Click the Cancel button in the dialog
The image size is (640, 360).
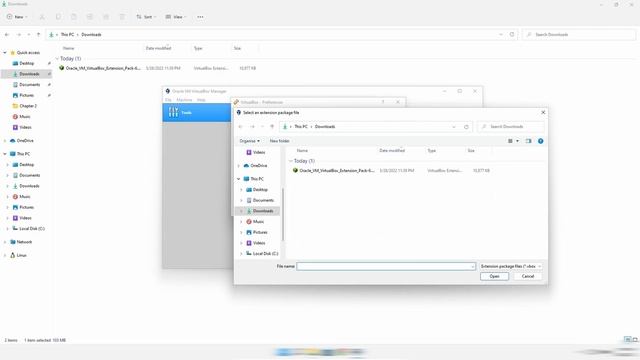528,276
